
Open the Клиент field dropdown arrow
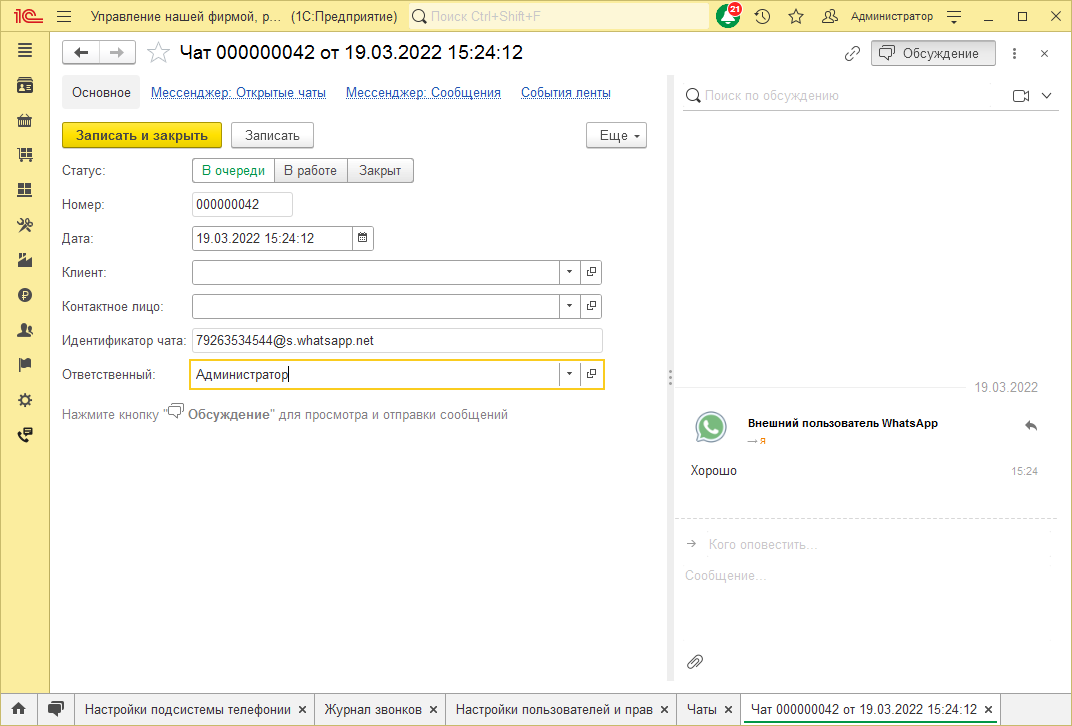coord(568,272)
